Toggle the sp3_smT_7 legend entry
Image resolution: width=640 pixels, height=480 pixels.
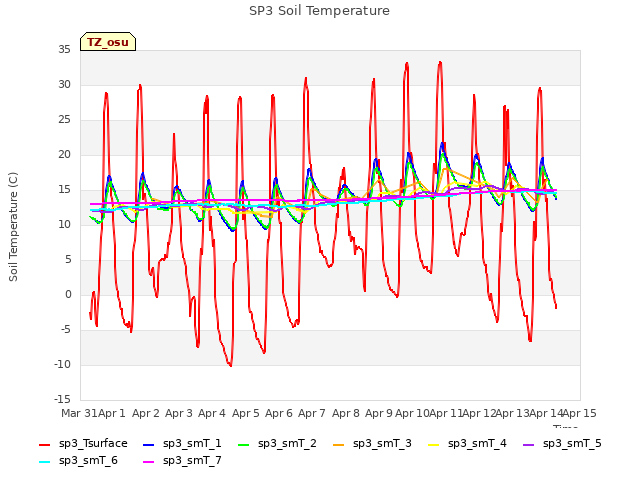point(182,461)
